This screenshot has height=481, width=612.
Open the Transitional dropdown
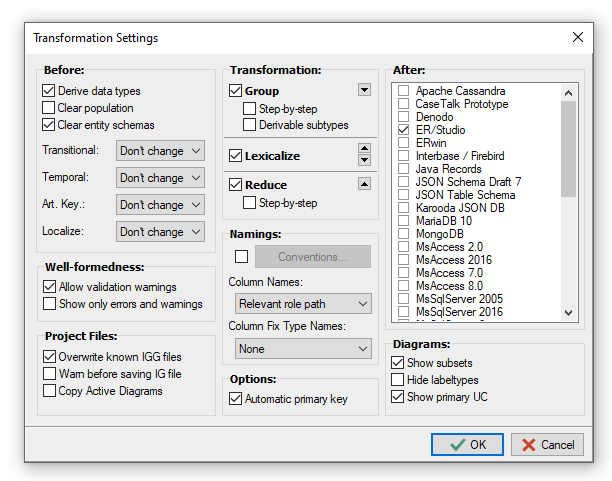point(160,151)
